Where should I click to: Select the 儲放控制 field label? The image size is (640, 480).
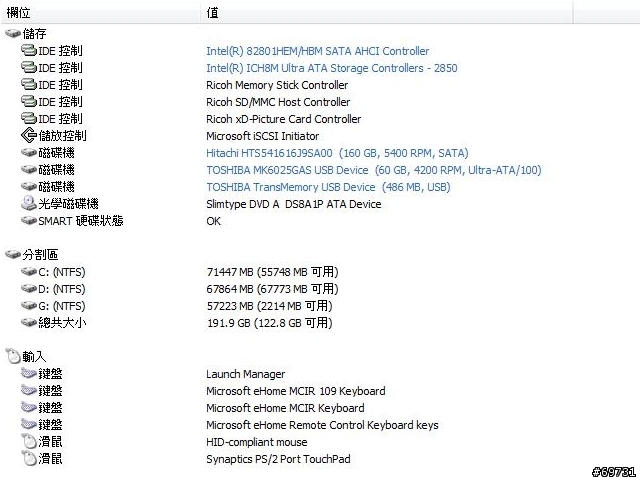pos(62,136)
